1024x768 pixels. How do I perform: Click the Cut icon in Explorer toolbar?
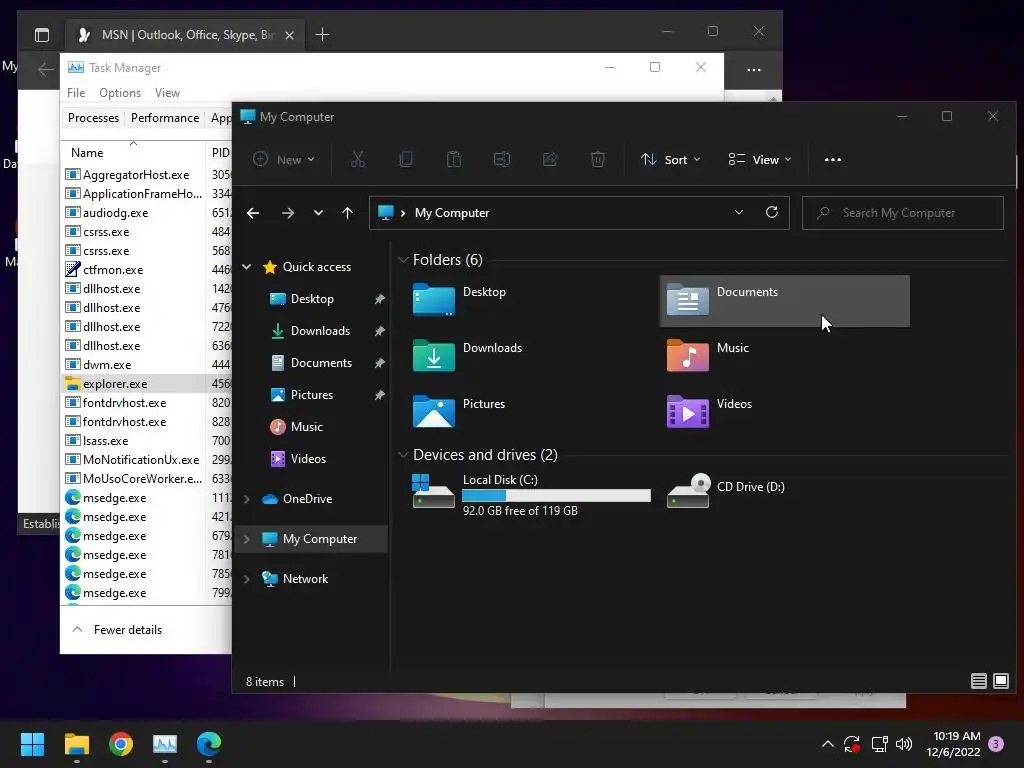pyautogui.click(x=358, y=159)
